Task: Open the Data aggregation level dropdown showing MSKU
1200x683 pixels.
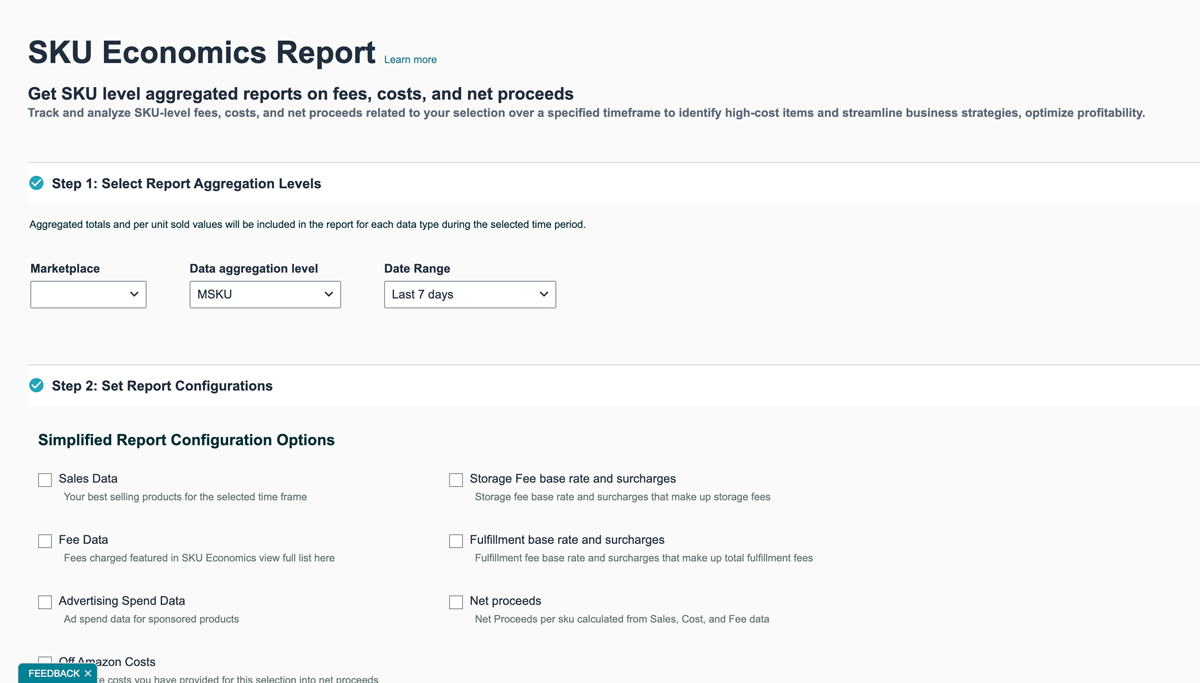Action: pos(264,294)
